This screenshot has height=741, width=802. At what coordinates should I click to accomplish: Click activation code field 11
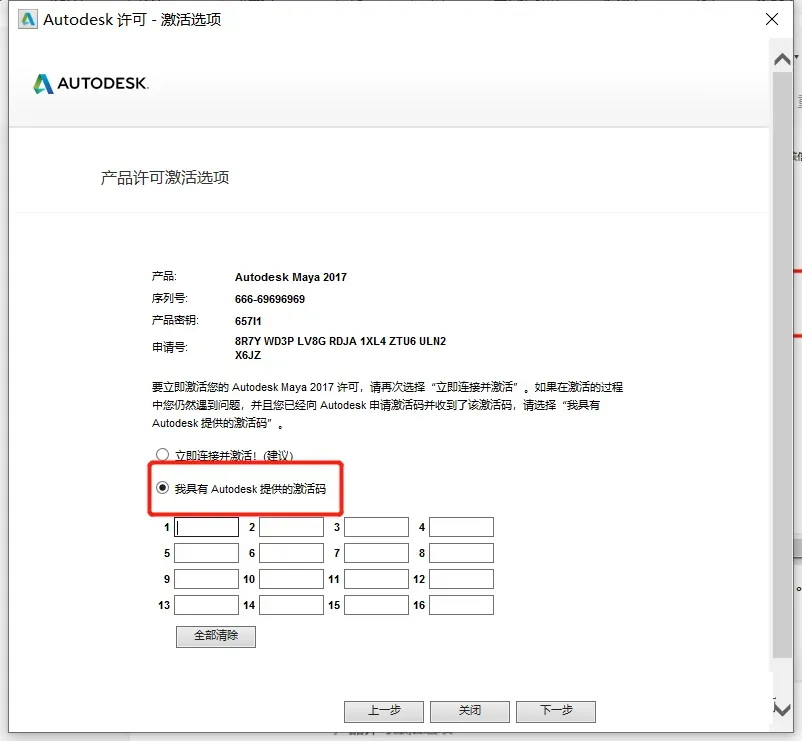tap(376, 579)
